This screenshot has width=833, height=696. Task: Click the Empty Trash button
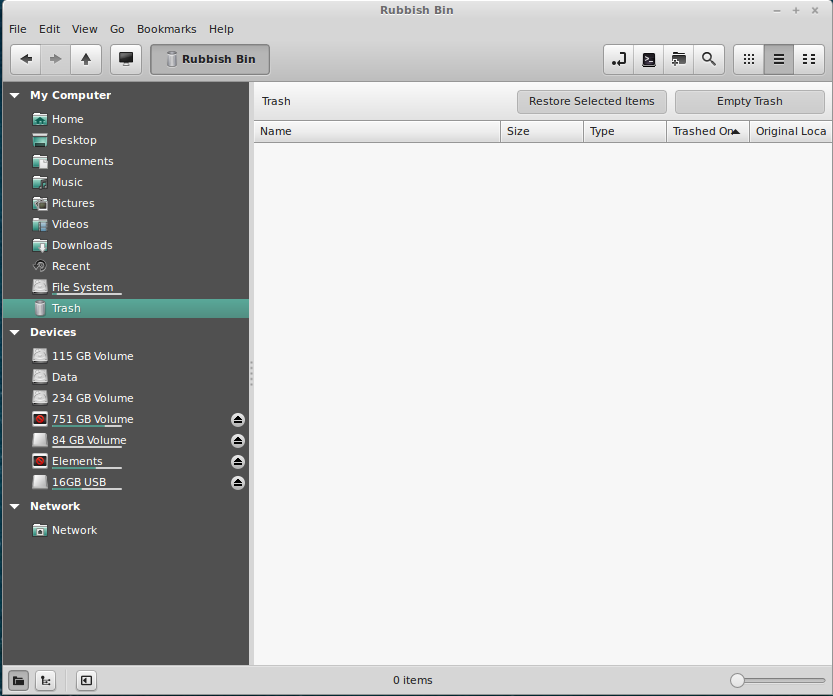click(x=749, y=101)
